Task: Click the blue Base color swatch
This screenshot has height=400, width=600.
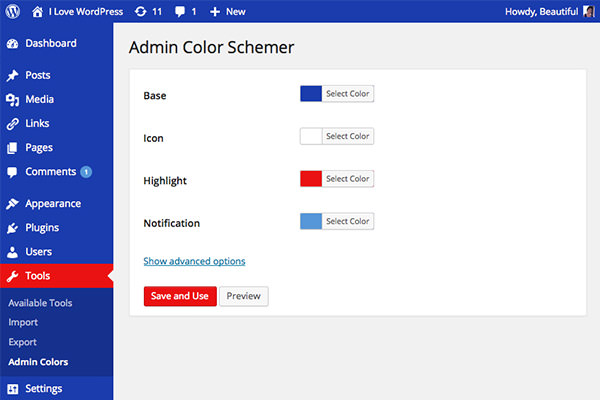Action: (x=311, y=94)
